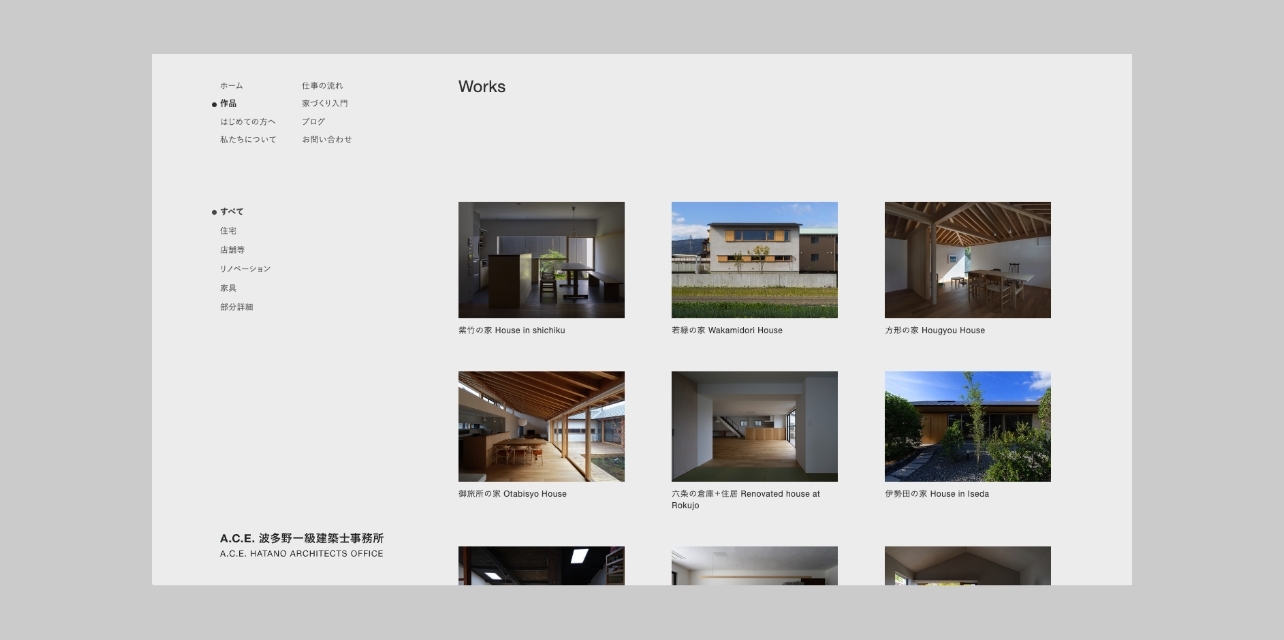The width and height of the screenshot is (1284, 640).
Task: Filter works by 店舗等
Action: pyautogui.click(x=232, y=250)
